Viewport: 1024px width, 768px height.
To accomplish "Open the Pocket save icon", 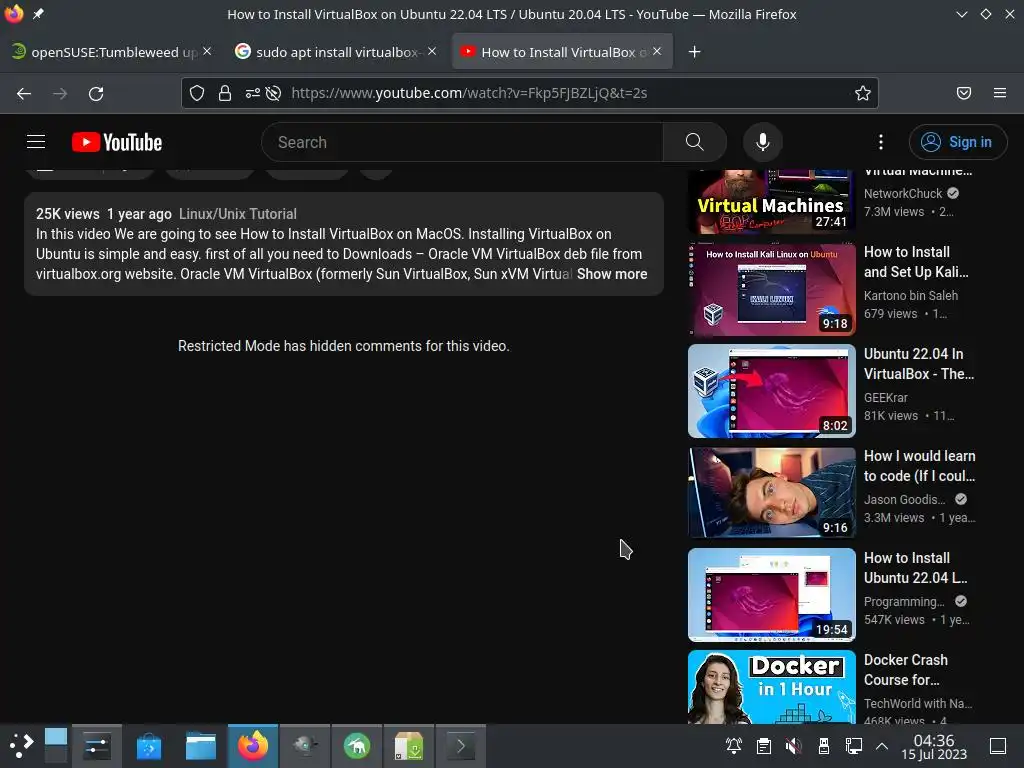I will [x=964, y=93].
